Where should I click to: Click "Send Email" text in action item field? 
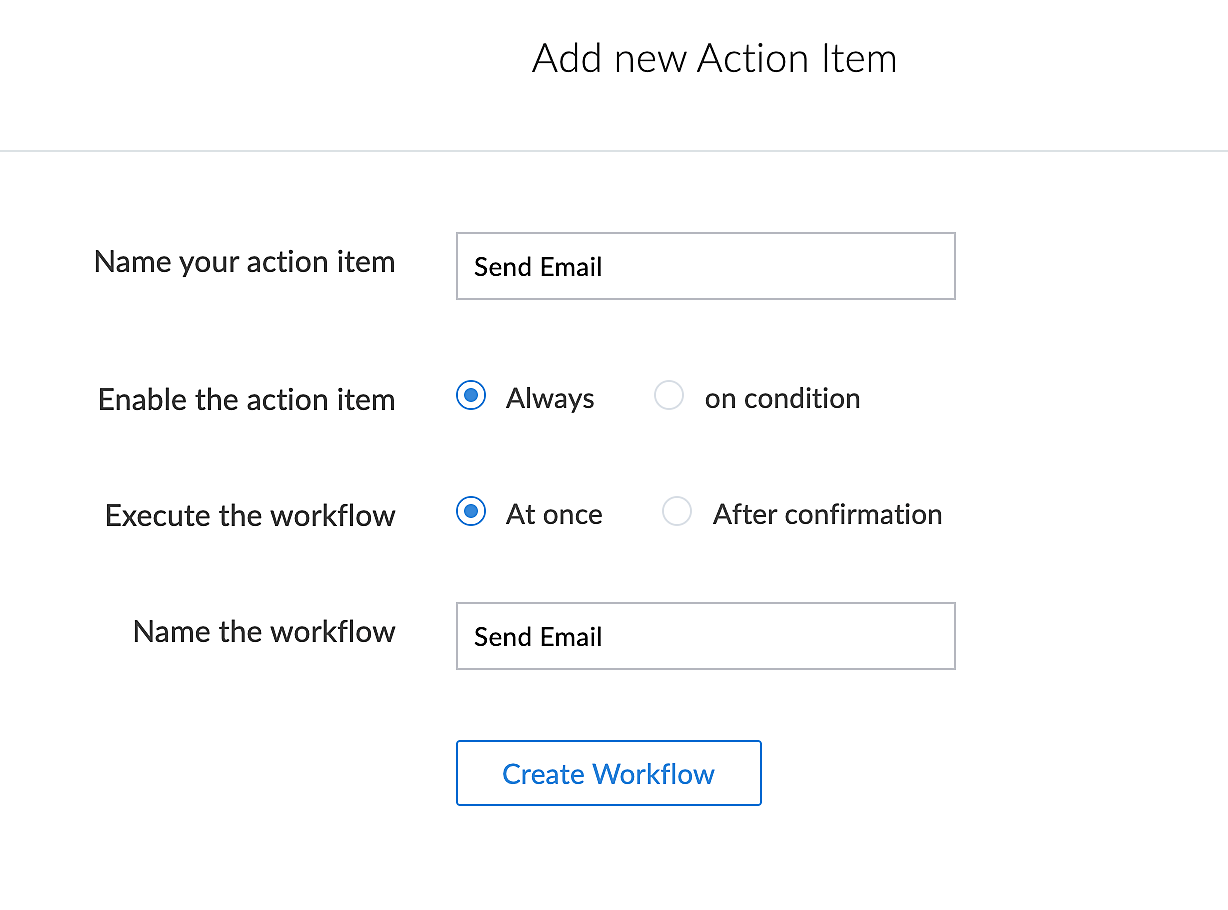[538, 267]
